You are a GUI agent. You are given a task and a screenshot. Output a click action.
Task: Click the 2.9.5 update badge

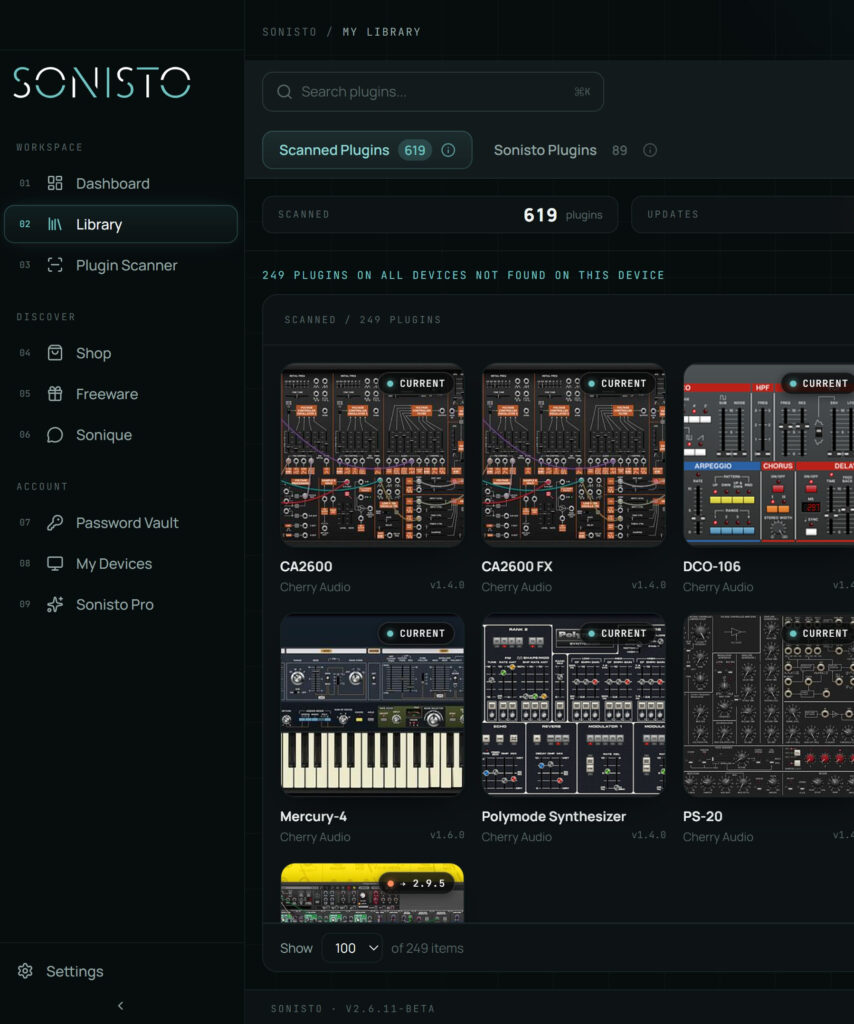(416, 883)
